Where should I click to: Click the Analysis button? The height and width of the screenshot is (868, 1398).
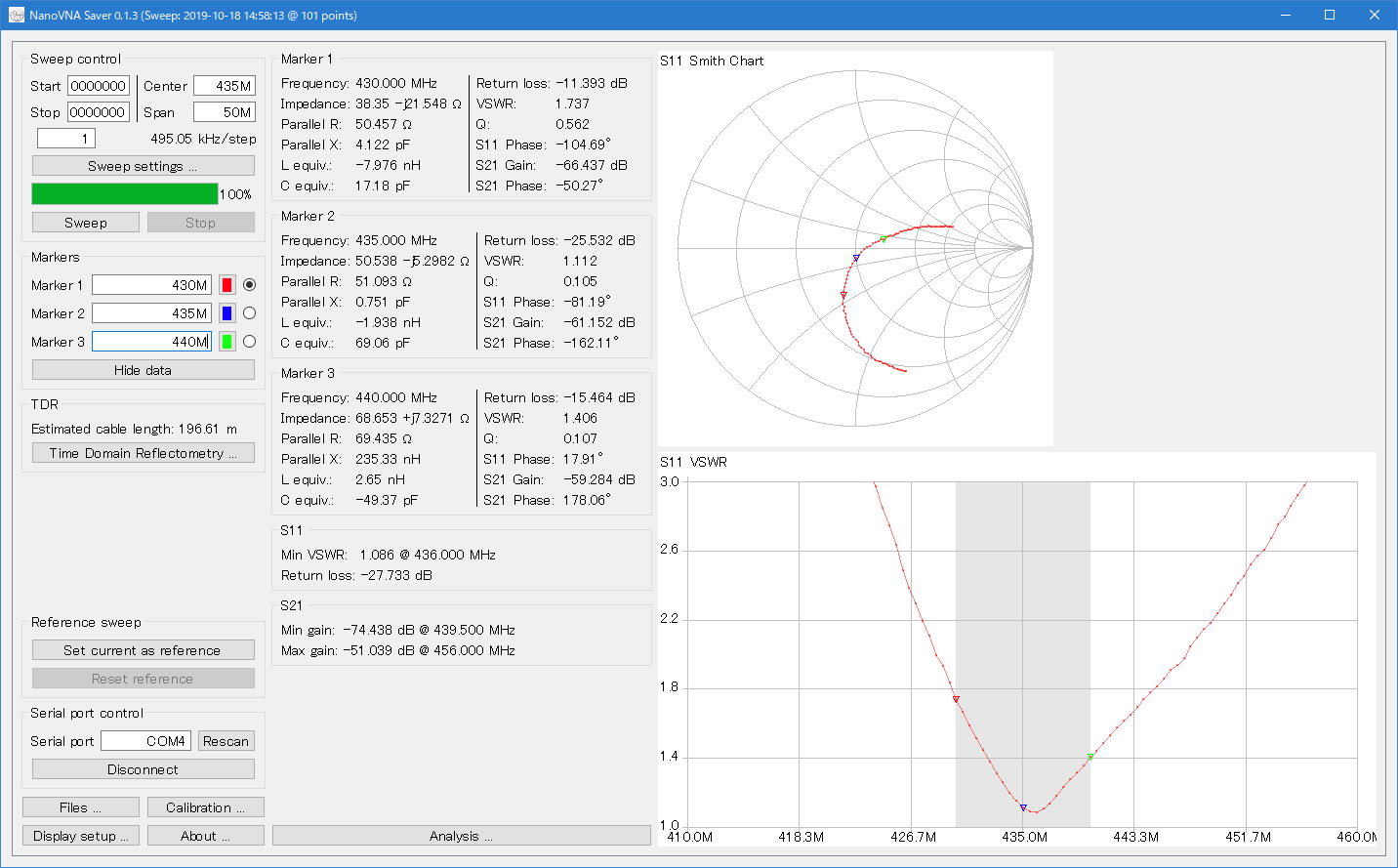coord(461,836)
